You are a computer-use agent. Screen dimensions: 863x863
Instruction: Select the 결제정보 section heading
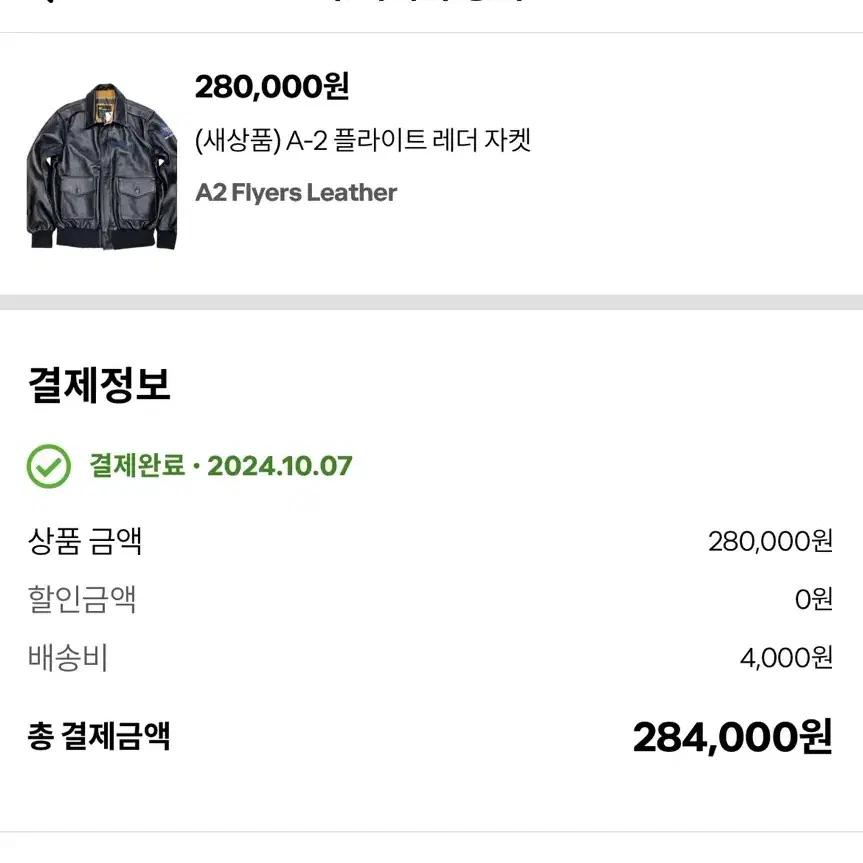pyautogui.click(x=99, y=385)
